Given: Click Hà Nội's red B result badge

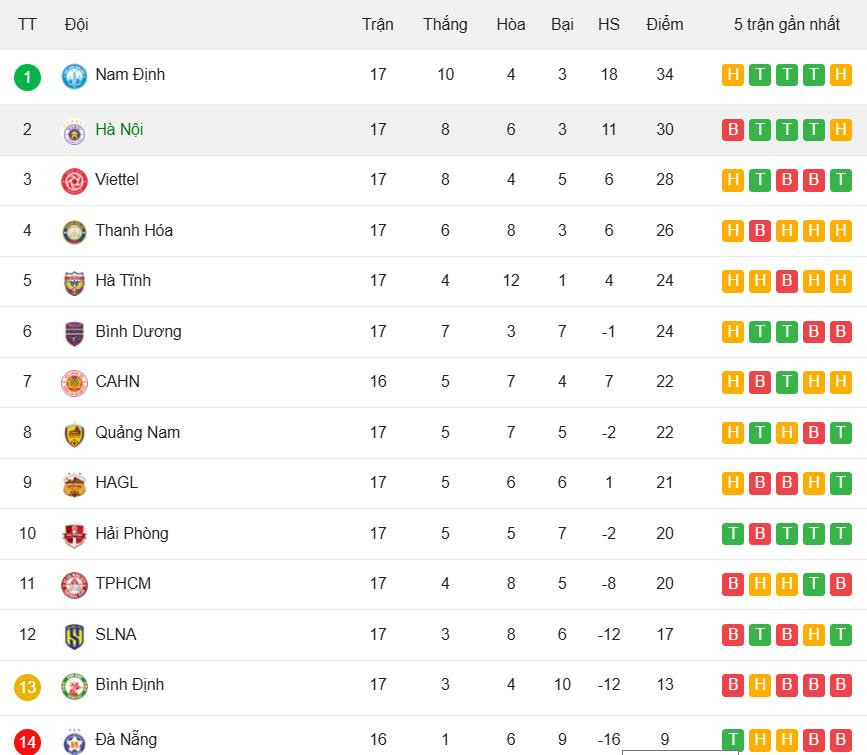Looking at the screenshot, I should click(x=733, y=130).
